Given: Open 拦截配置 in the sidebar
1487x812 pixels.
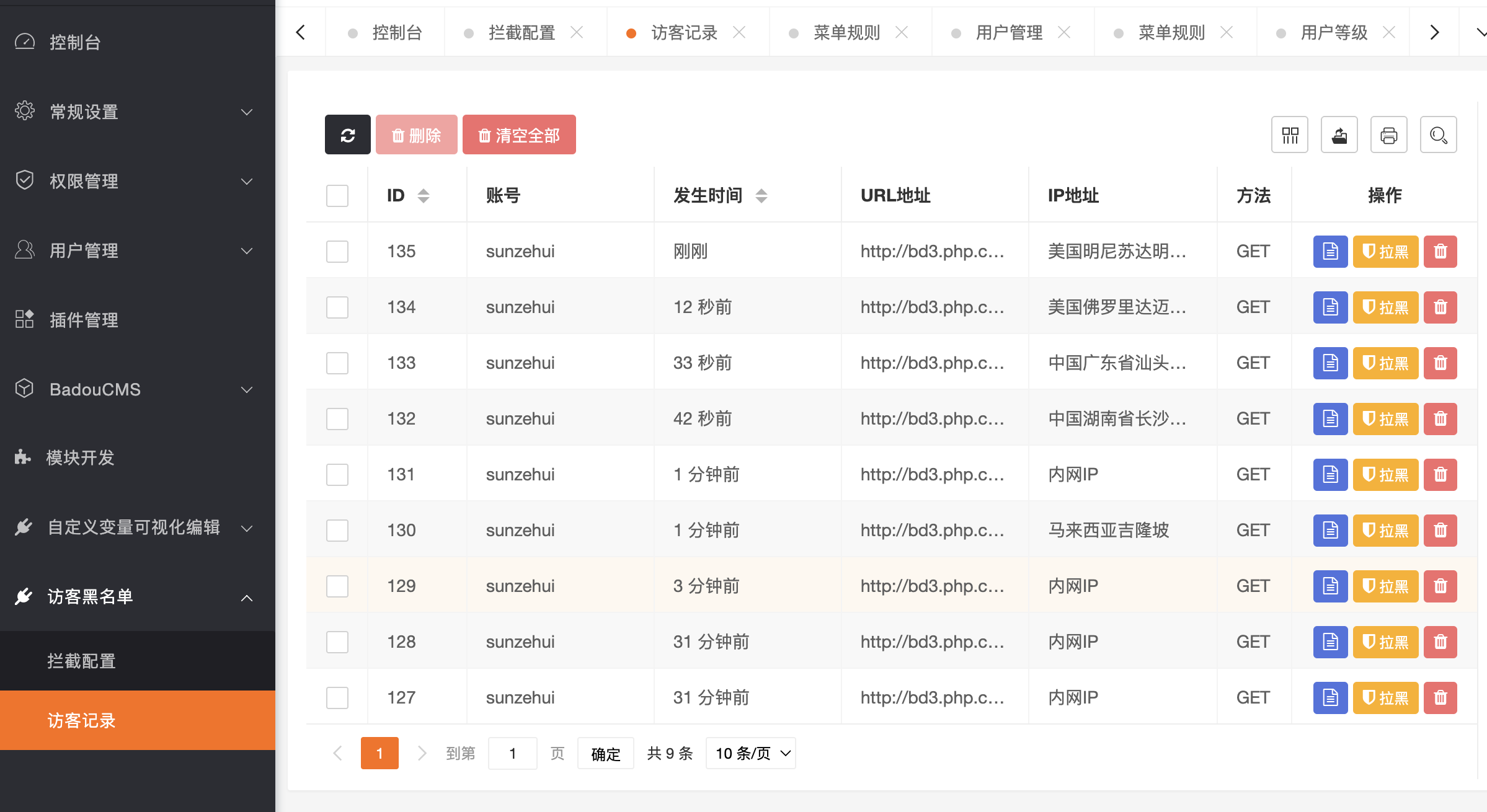Looking at the screenshot, I should pyautogui.click(x=82, y=661).
